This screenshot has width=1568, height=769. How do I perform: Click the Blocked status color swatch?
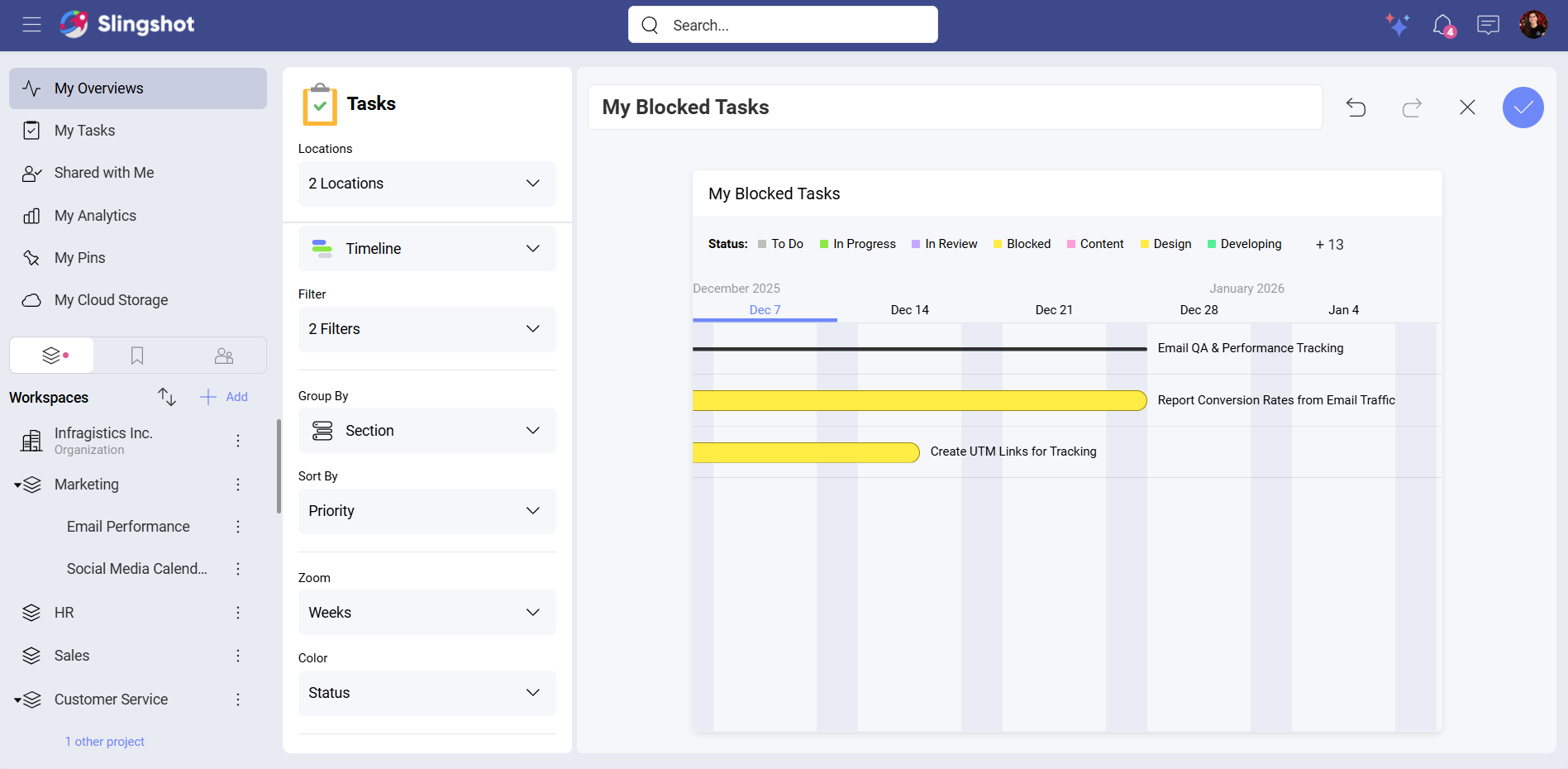point(998,244)
